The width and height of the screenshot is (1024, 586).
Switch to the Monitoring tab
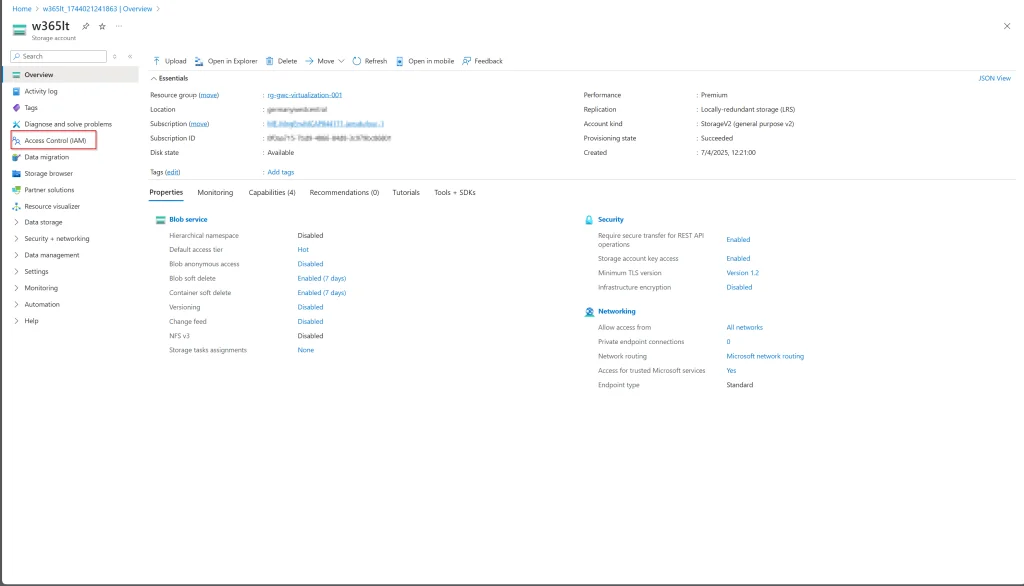[x=215, y=192]
